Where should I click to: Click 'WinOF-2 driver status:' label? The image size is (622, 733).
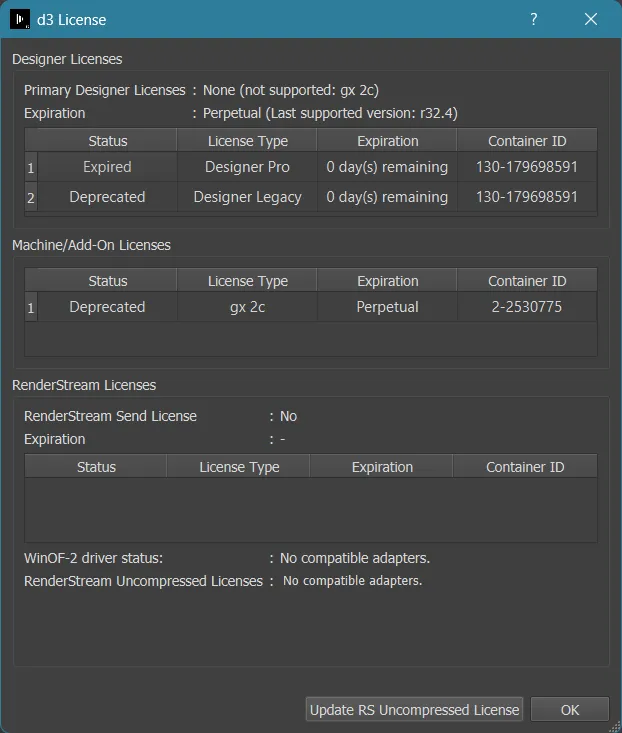(93, 558)
